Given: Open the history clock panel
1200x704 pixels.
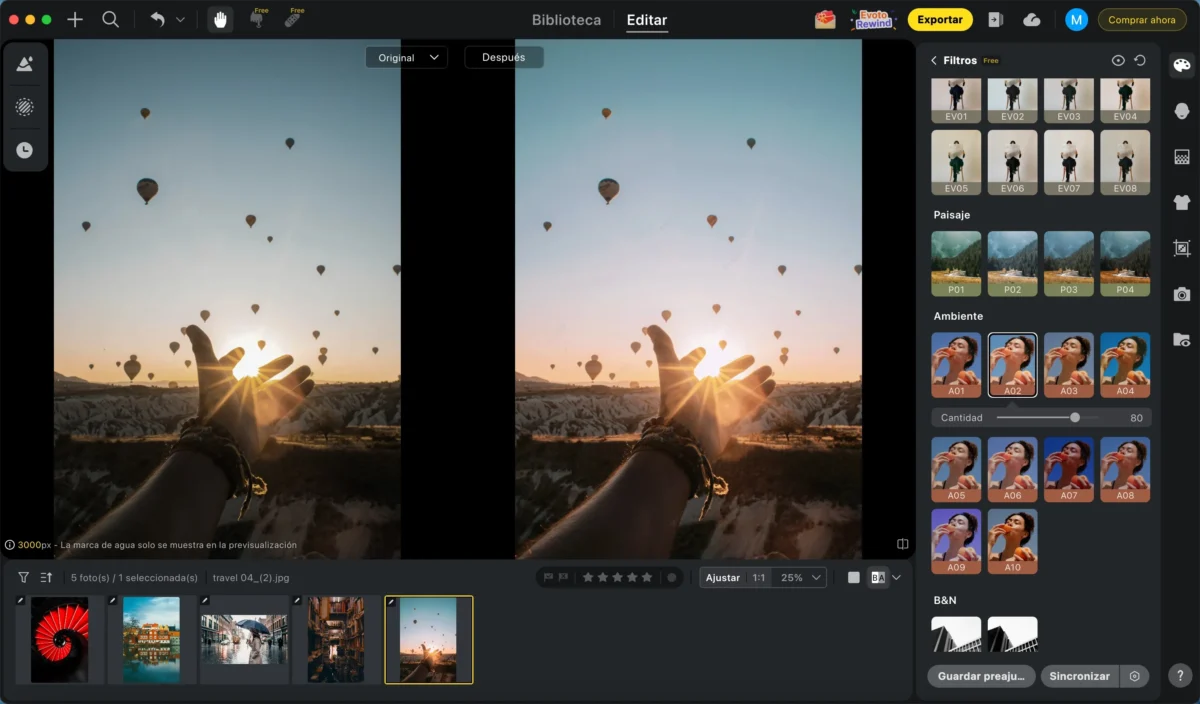Looking at the screenshot, I should pos(25,150).
